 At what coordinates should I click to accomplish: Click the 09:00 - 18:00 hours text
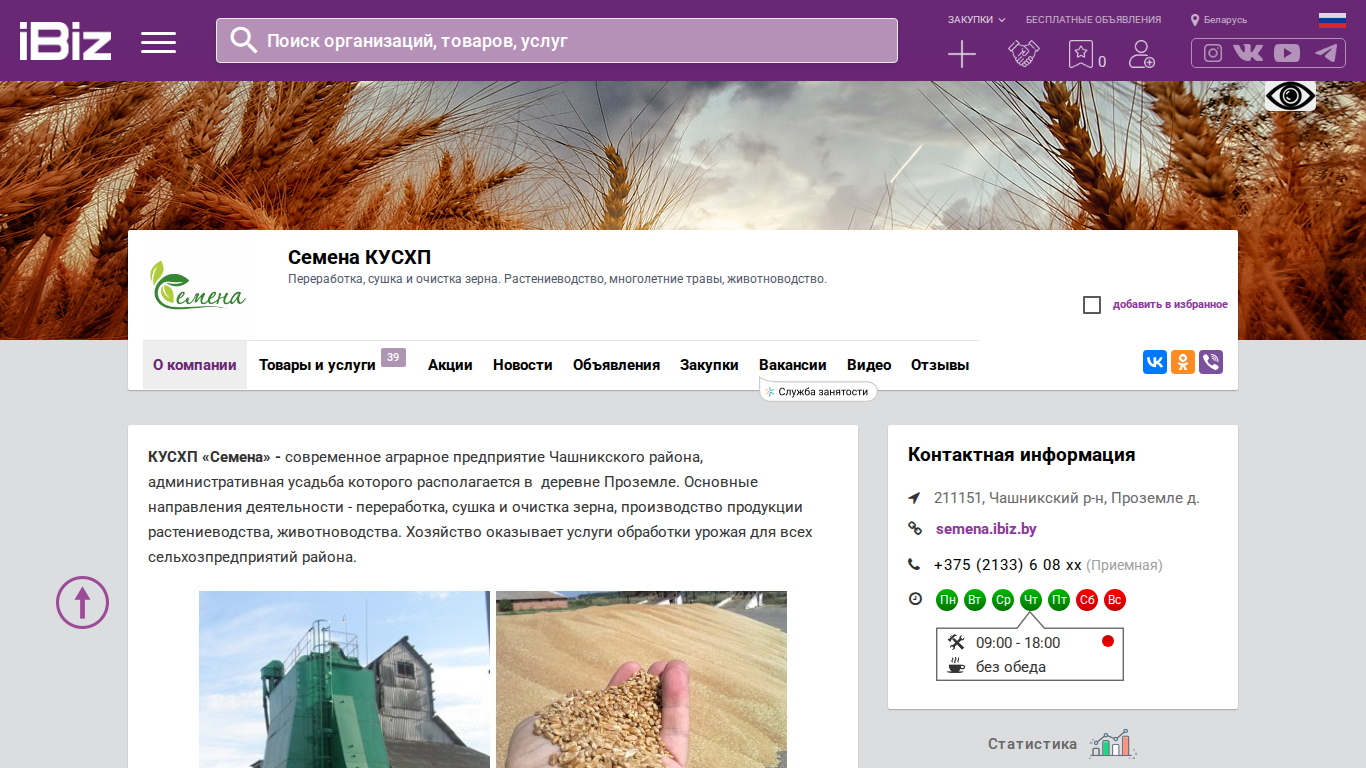[1018, 643]
